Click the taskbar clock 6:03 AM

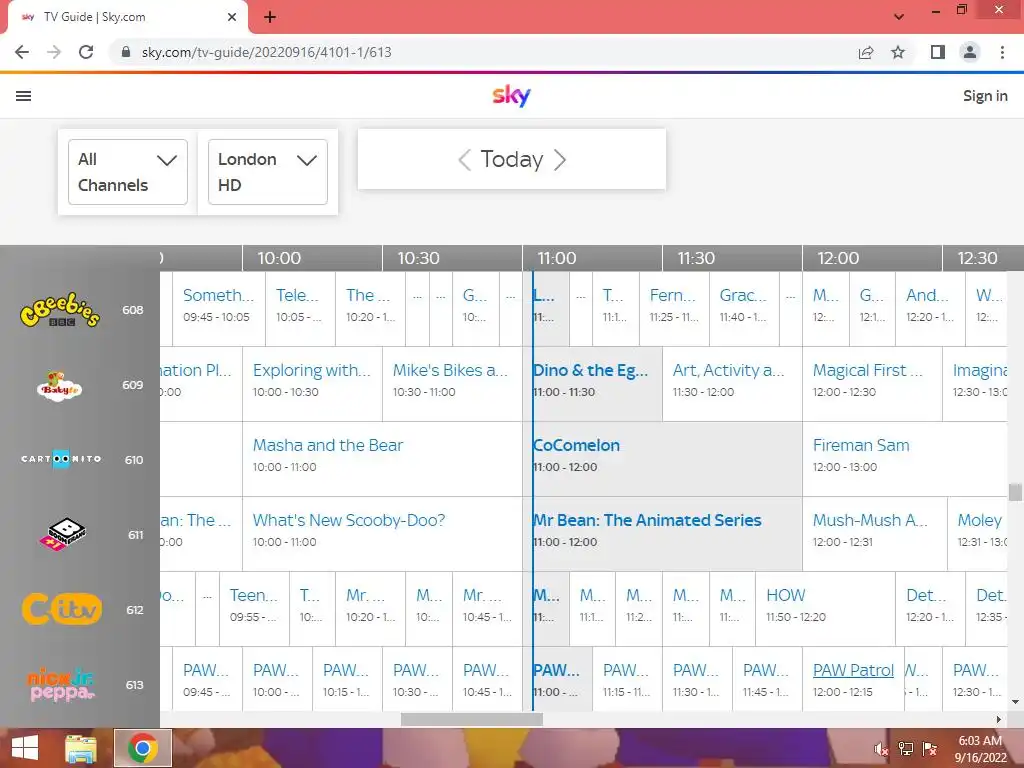pos(980,741)
